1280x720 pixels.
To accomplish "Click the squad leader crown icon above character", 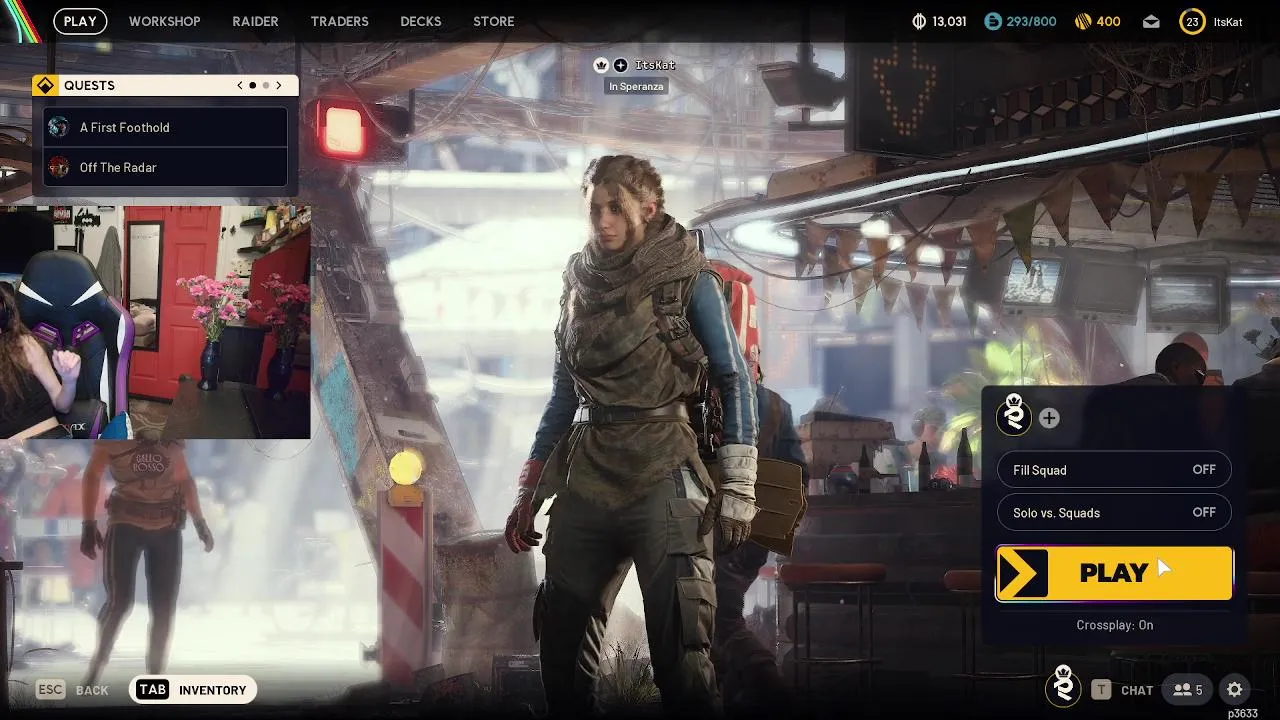I will point(601,65).
